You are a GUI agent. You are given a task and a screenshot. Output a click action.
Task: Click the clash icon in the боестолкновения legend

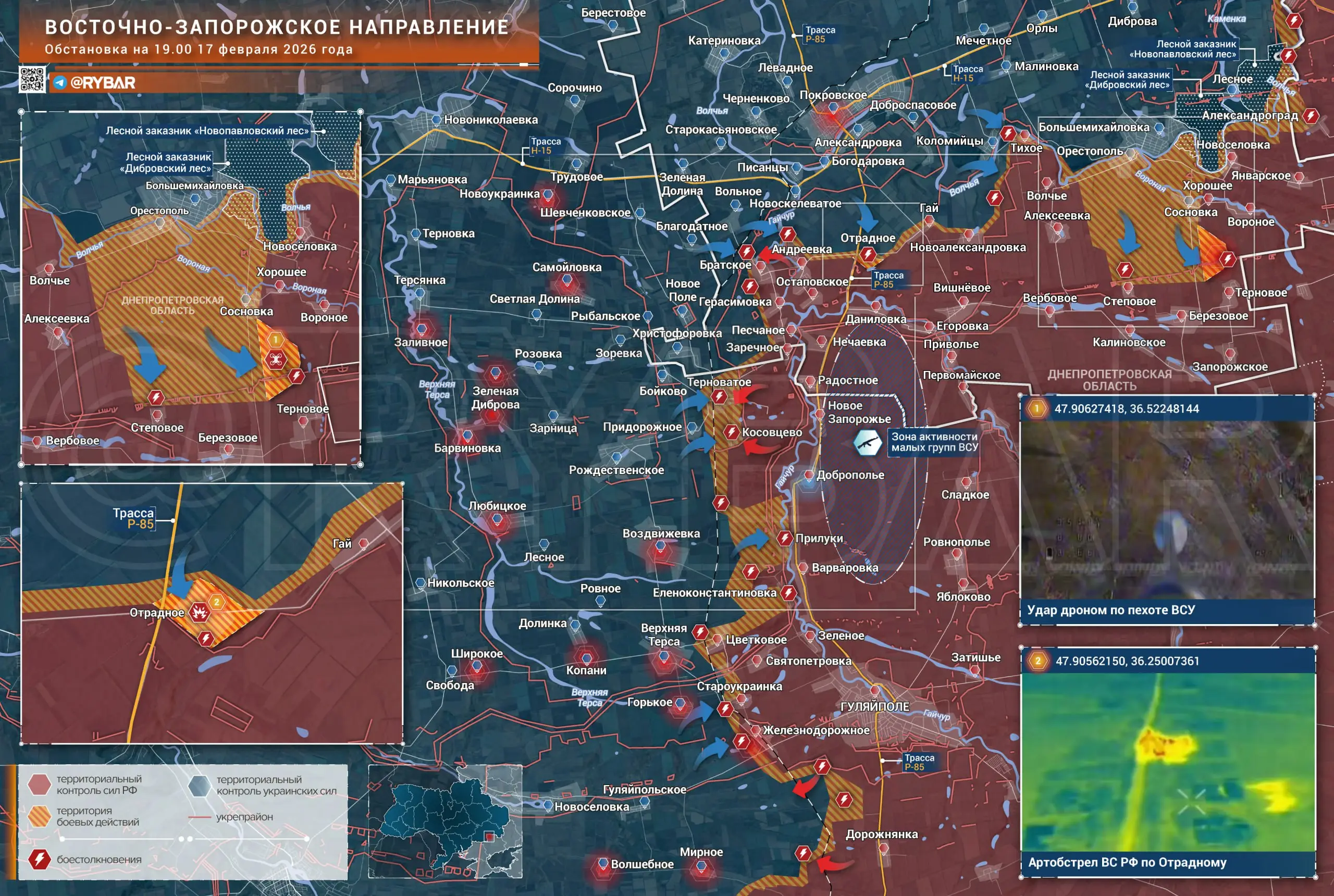pos(40,860)
